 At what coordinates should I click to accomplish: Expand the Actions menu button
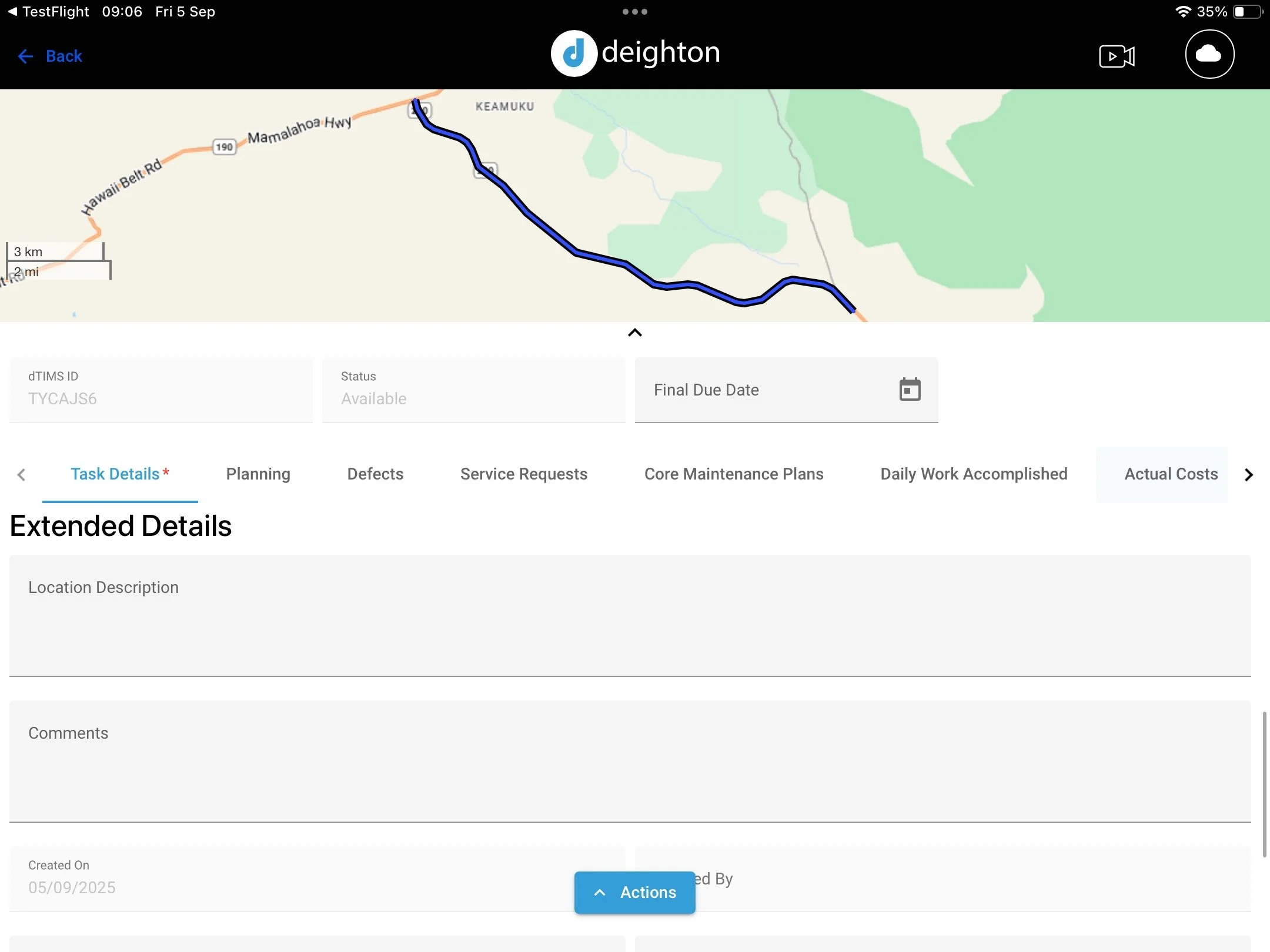pos(634,892)
